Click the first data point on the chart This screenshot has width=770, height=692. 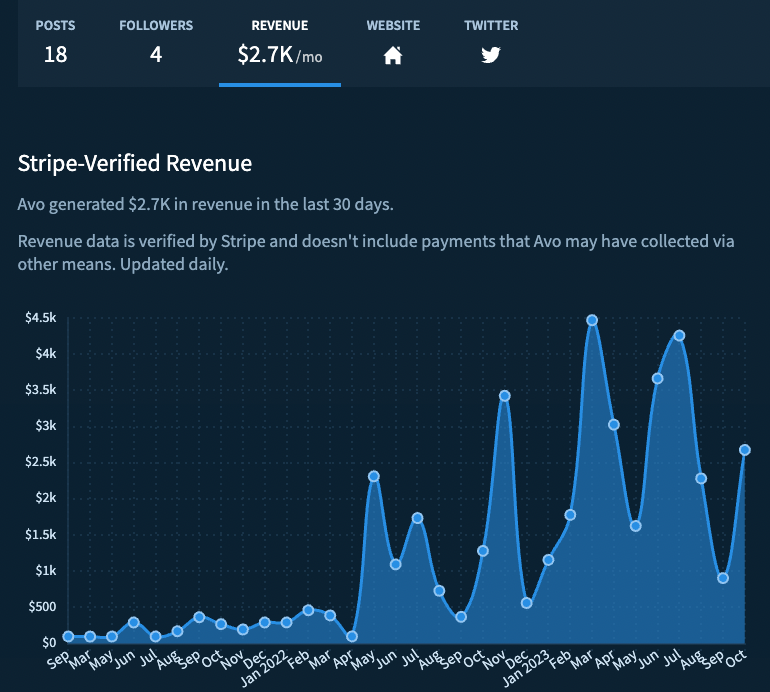[x=68, y=636]
